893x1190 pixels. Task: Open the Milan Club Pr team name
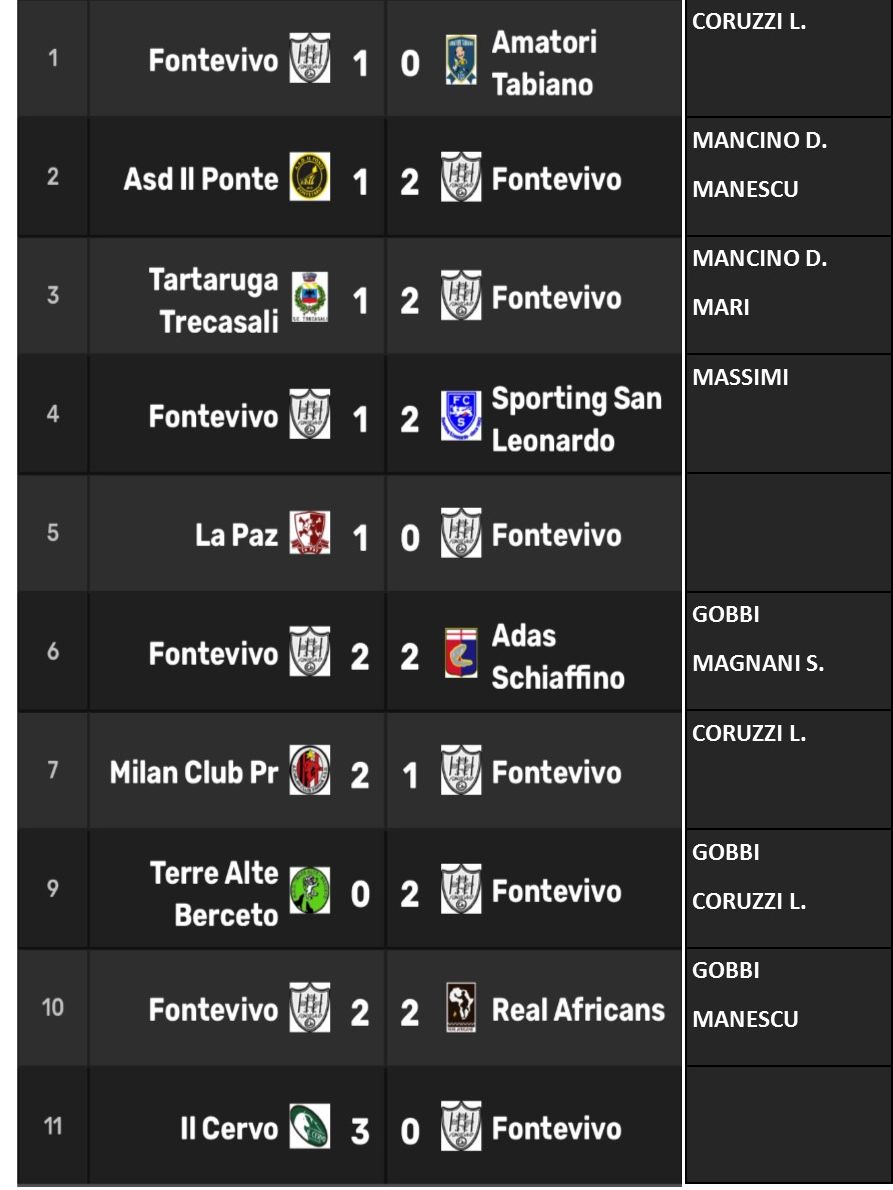point(193,773)
